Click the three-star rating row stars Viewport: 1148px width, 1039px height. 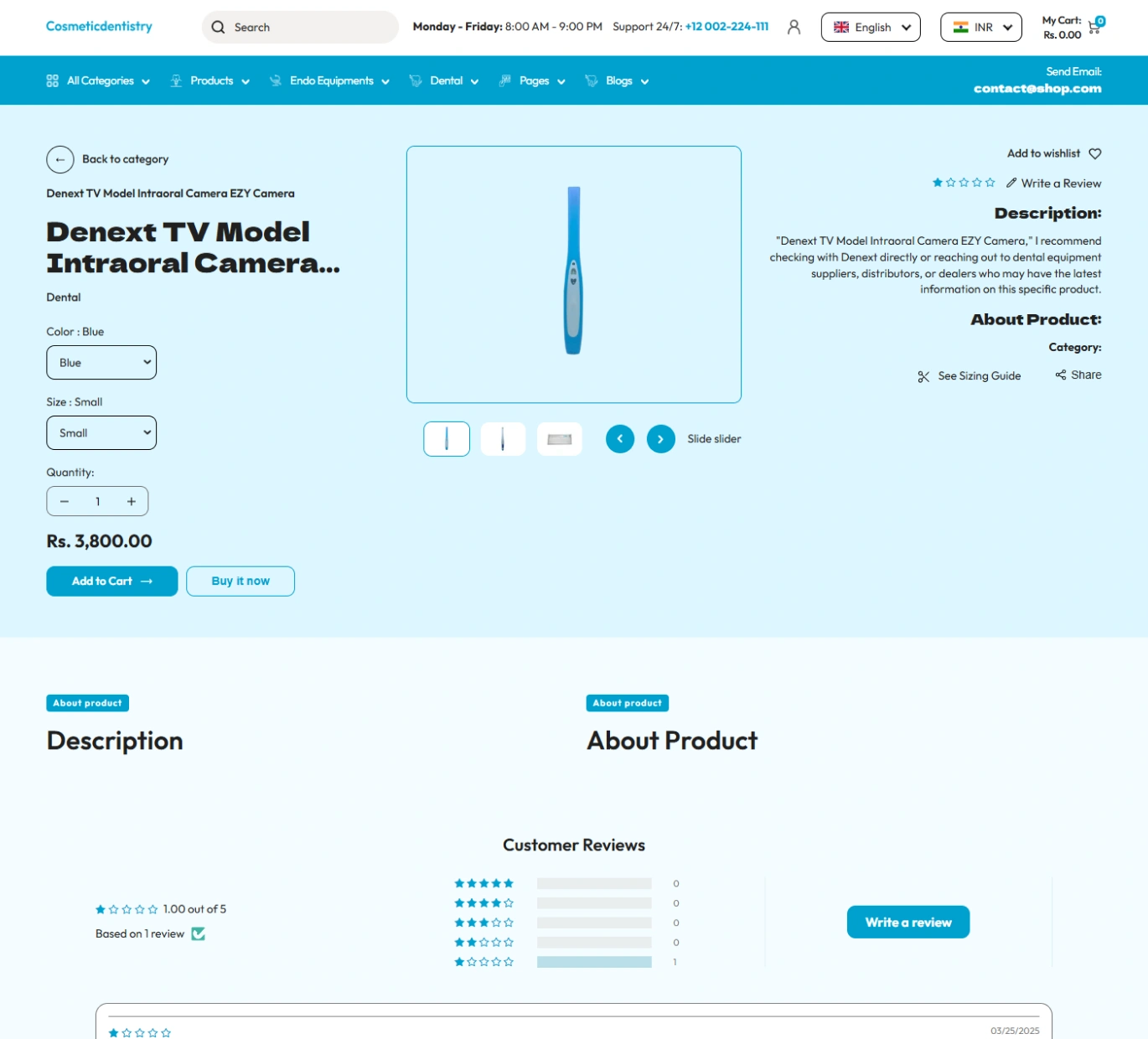coord(484,923)
